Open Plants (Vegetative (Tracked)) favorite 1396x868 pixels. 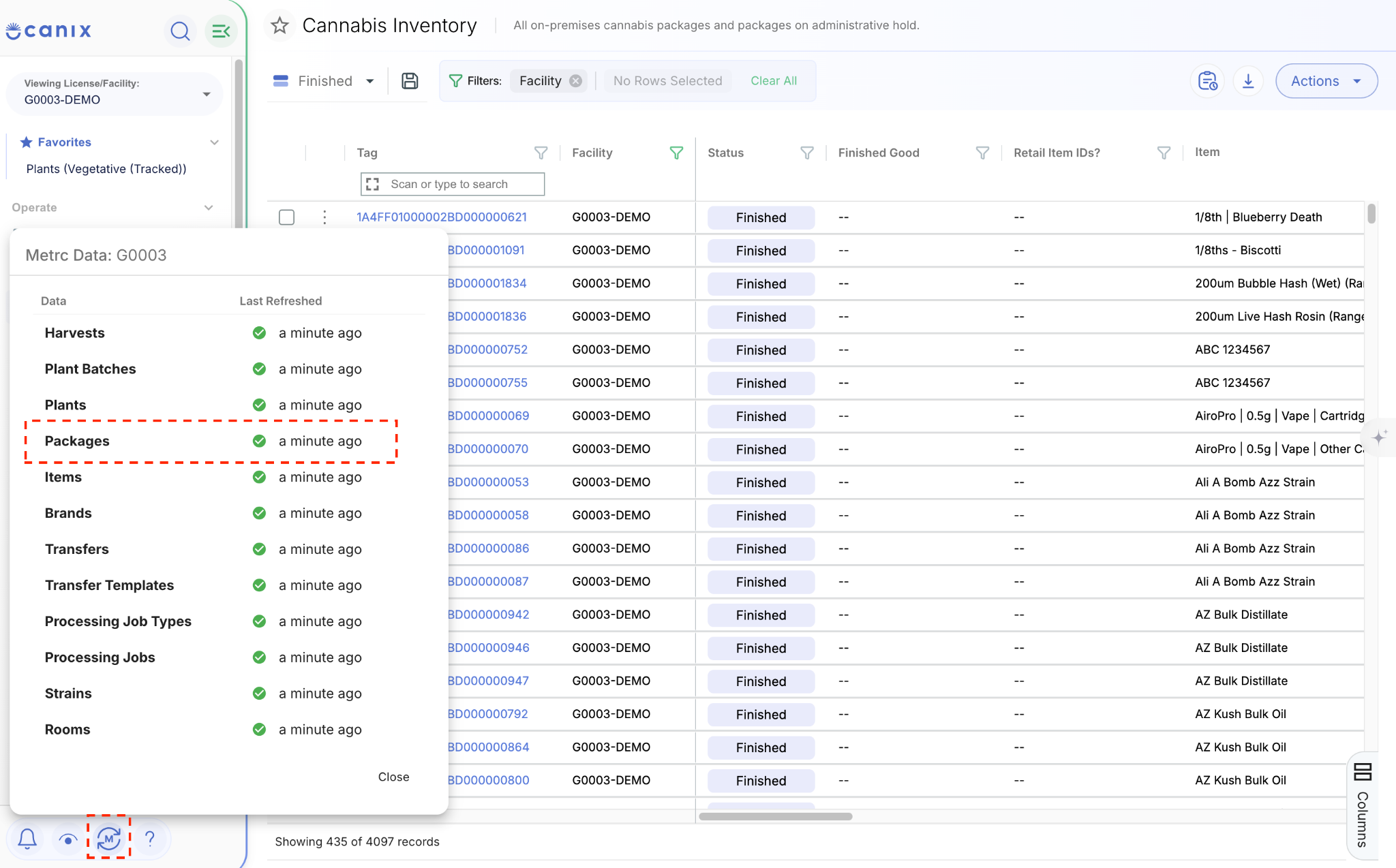pyautogui.click(x=106, y=169)
